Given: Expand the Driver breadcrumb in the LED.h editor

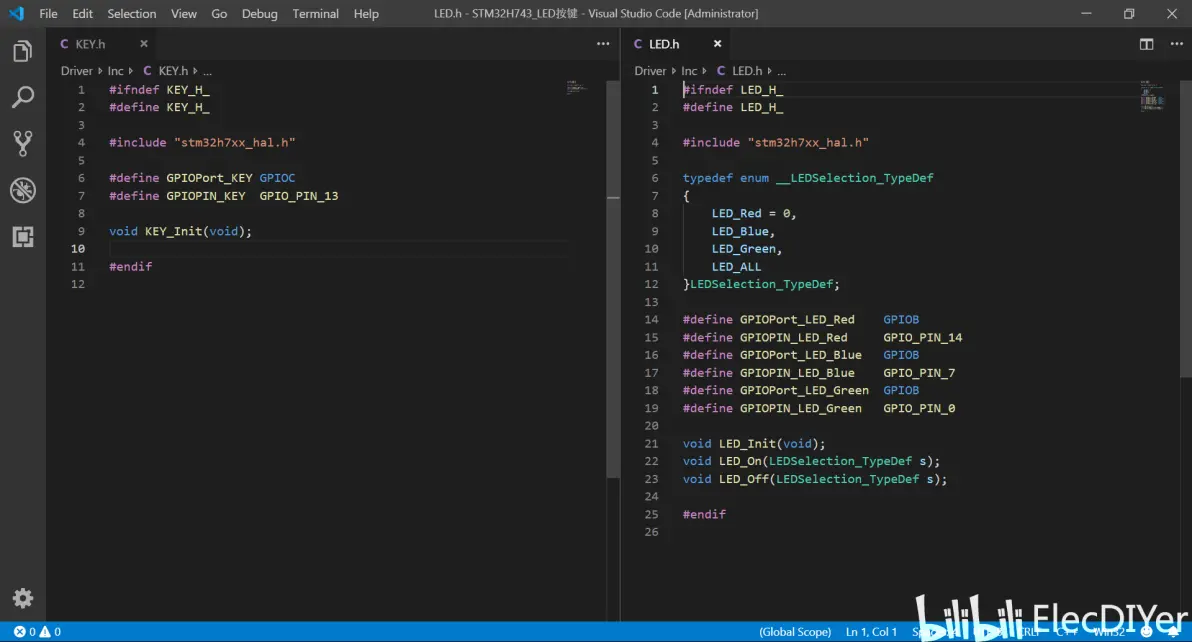Looking at the screenshot, I should click(650, 71).
